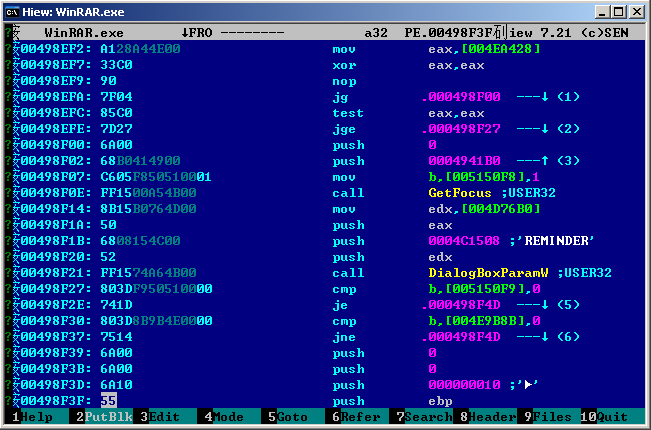651x430 pixels.
Task: Click operand b,[005150F8],1
Action: click(484, 177)
